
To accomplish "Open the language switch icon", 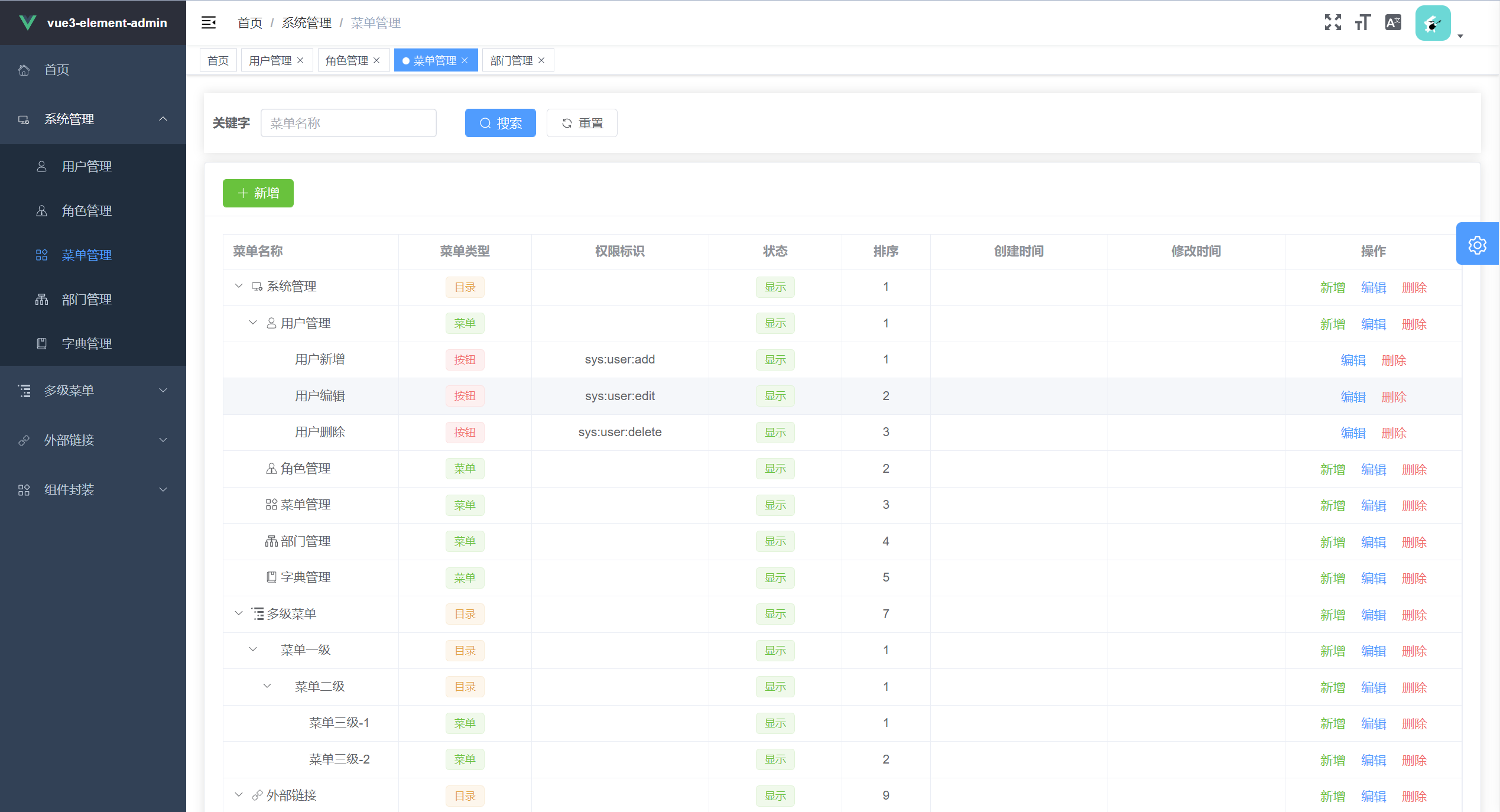I will pyautogui.click(x=1393, y=22).
